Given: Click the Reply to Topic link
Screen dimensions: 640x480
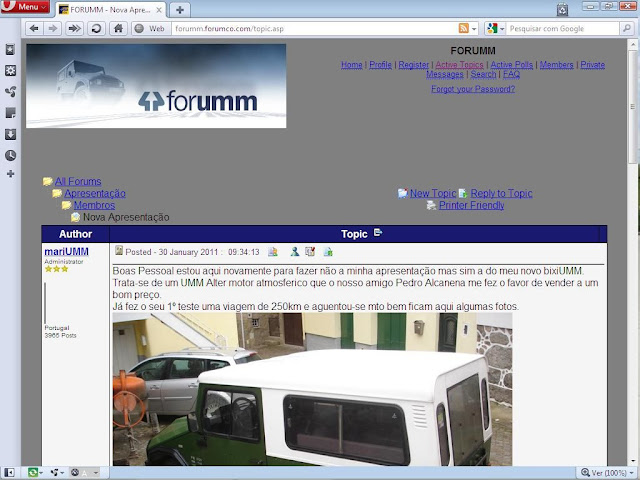Looking at the screenshot, I should click(501, 193).
